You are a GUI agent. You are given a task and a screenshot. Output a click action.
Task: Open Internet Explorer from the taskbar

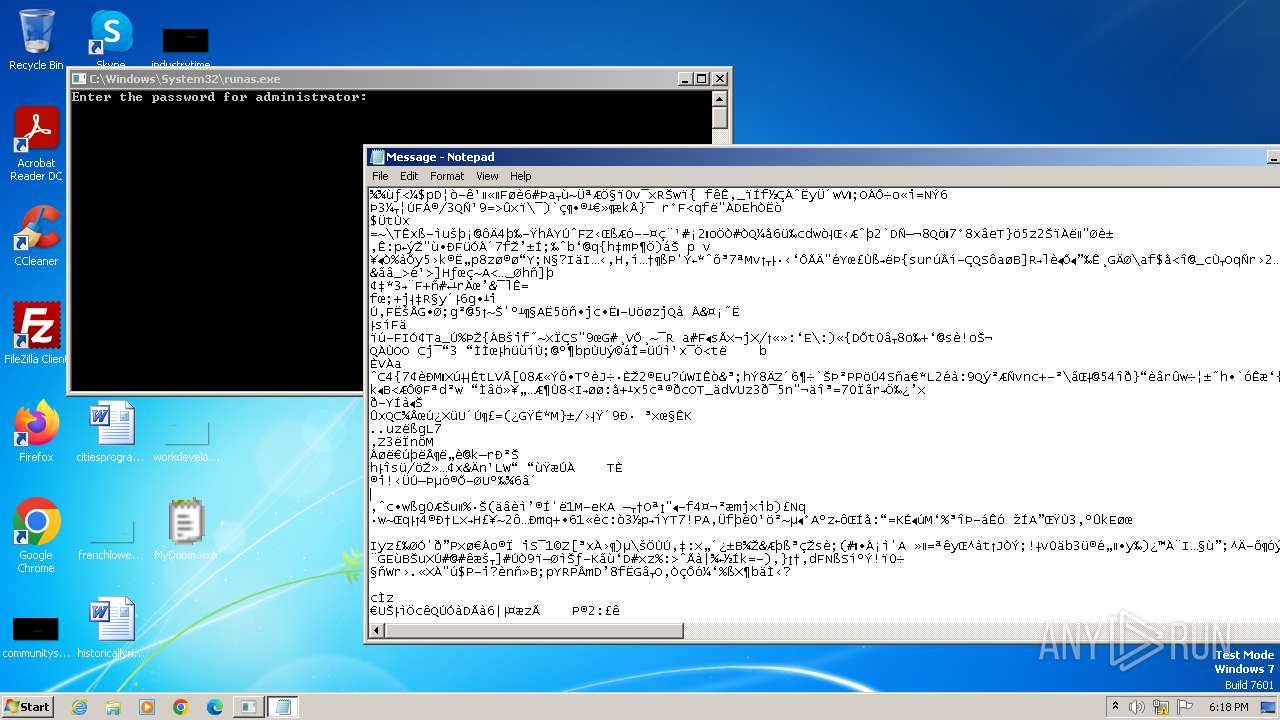click(x=79, y=707)
